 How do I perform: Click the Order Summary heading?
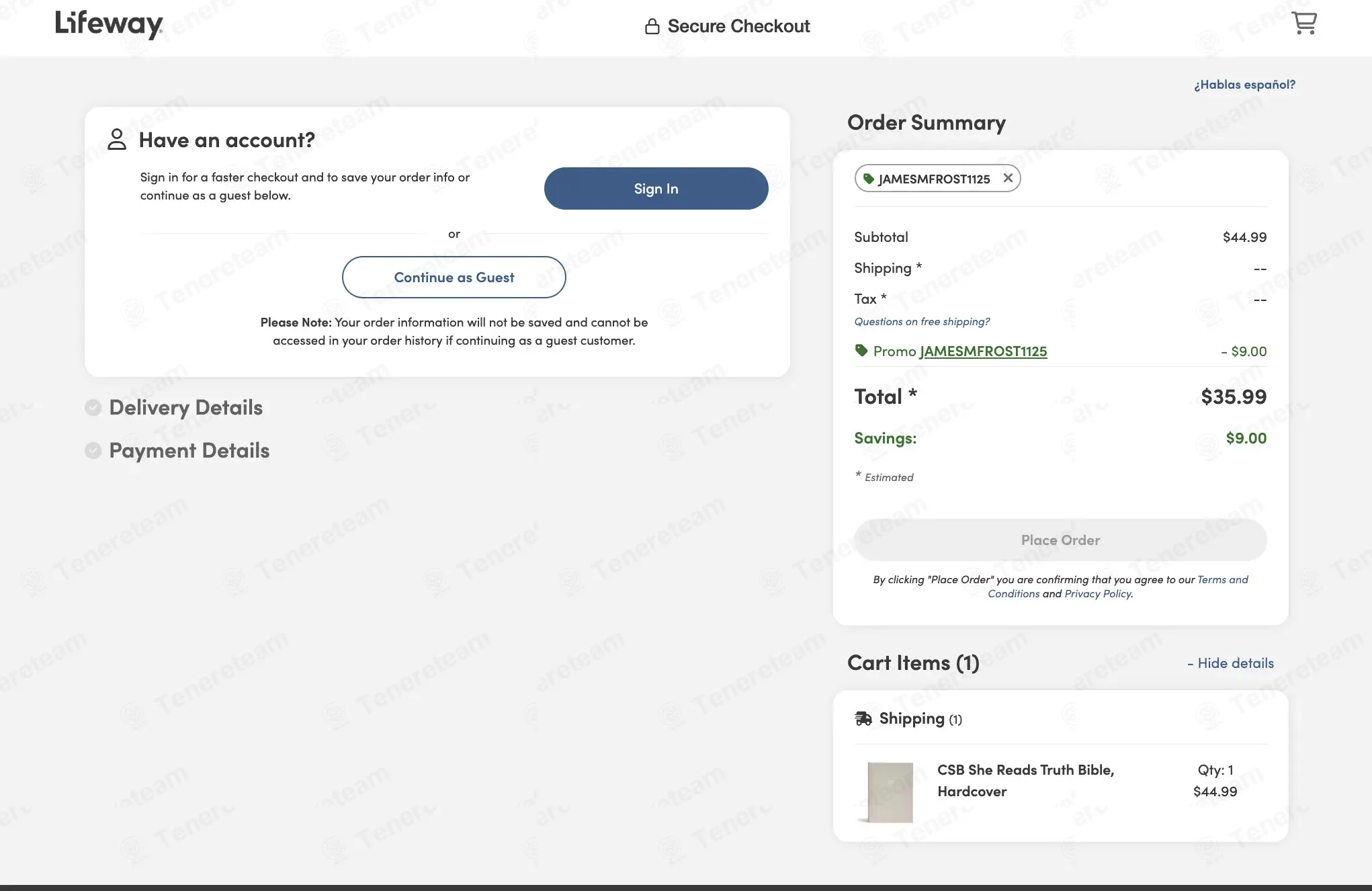click(926, 122)
